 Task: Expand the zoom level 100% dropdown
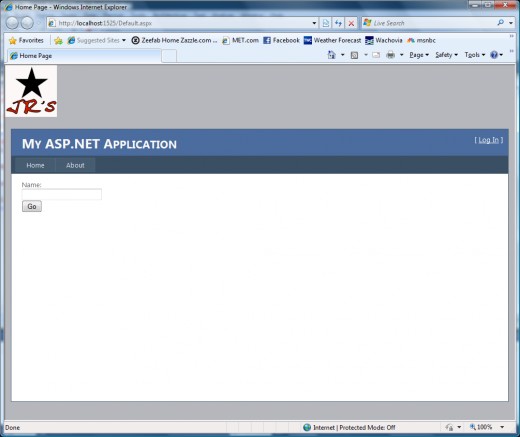(x=502, y=427)
